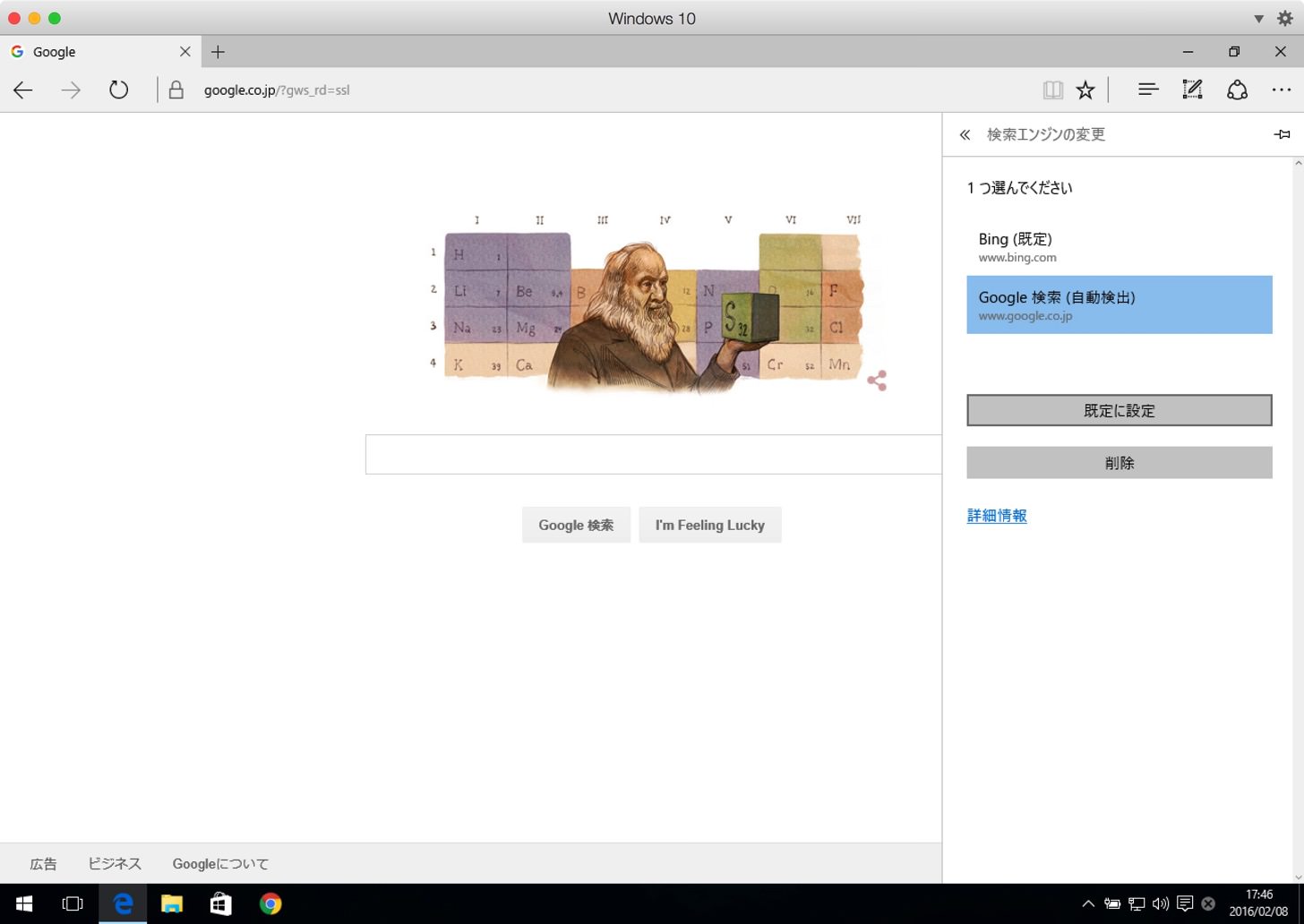Viewport: 1304px width, 924px height.
Task: Select Google 検索 (自動検出) entry
Action: click(x=1120, y=304)
